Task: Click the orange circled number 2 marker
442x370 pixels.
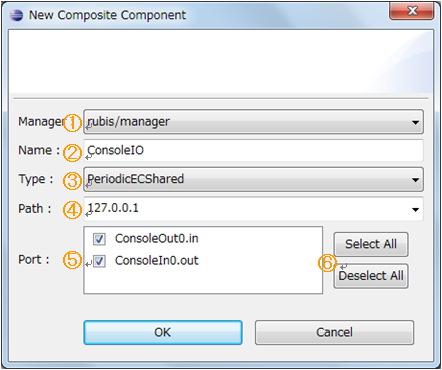Action: tap(73, 153)
